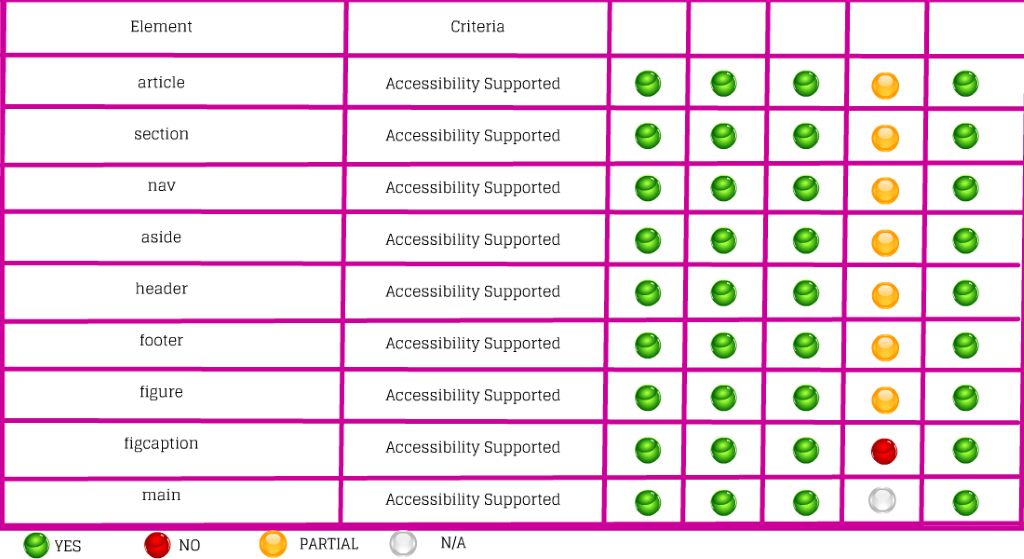Click the Element column header

click(161, 27)
